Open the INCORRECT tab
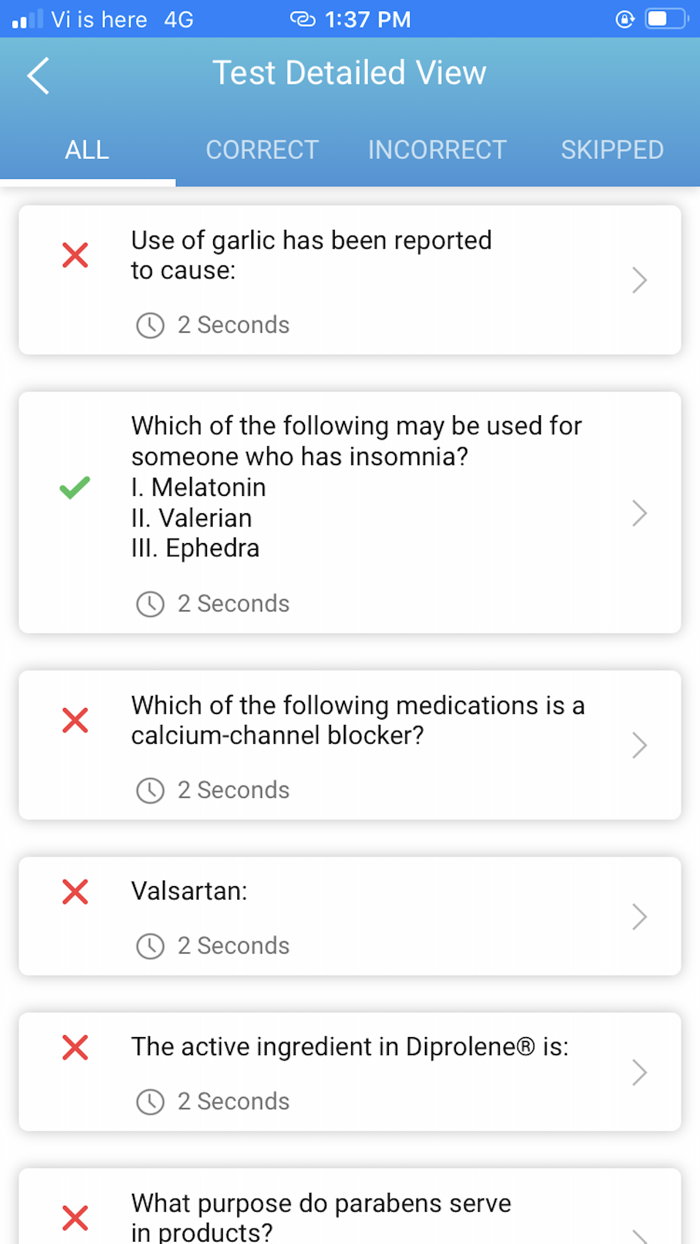The height and width of the screenshot is (1244, 700). [437, 149]
